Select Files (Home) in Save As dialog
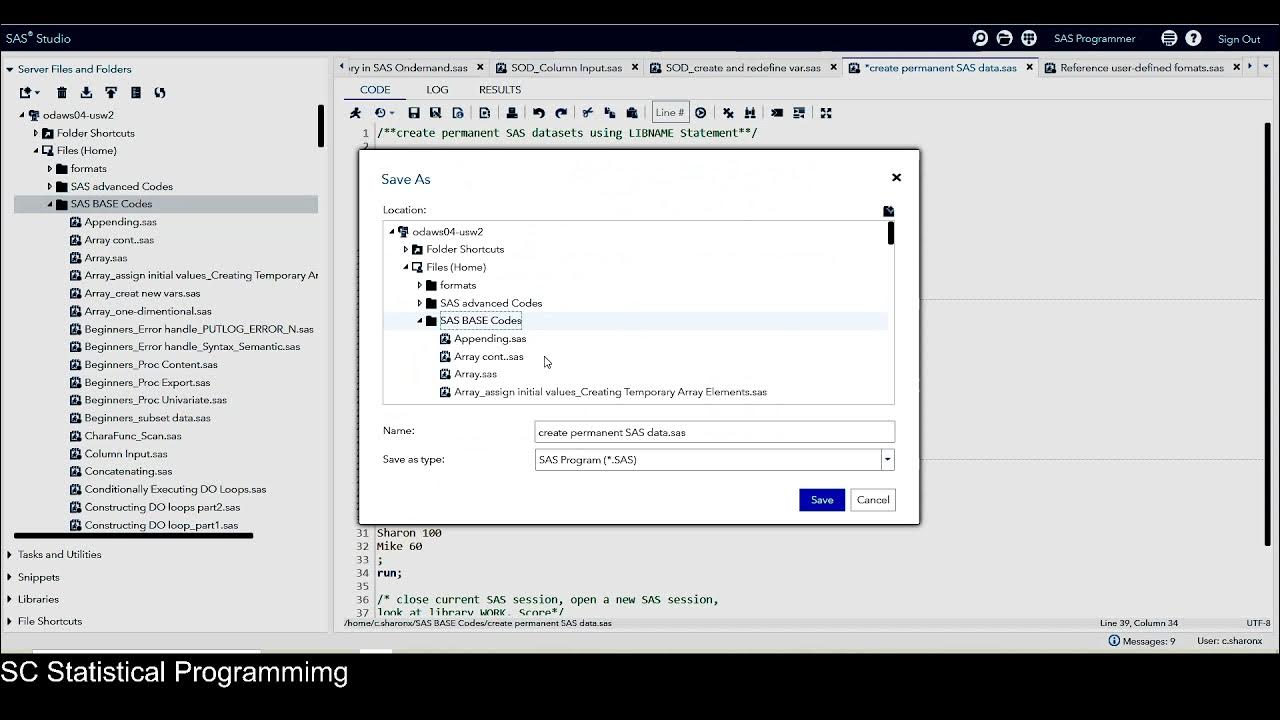The width and height of the screenshot is (1280, 720). [456, 267]
